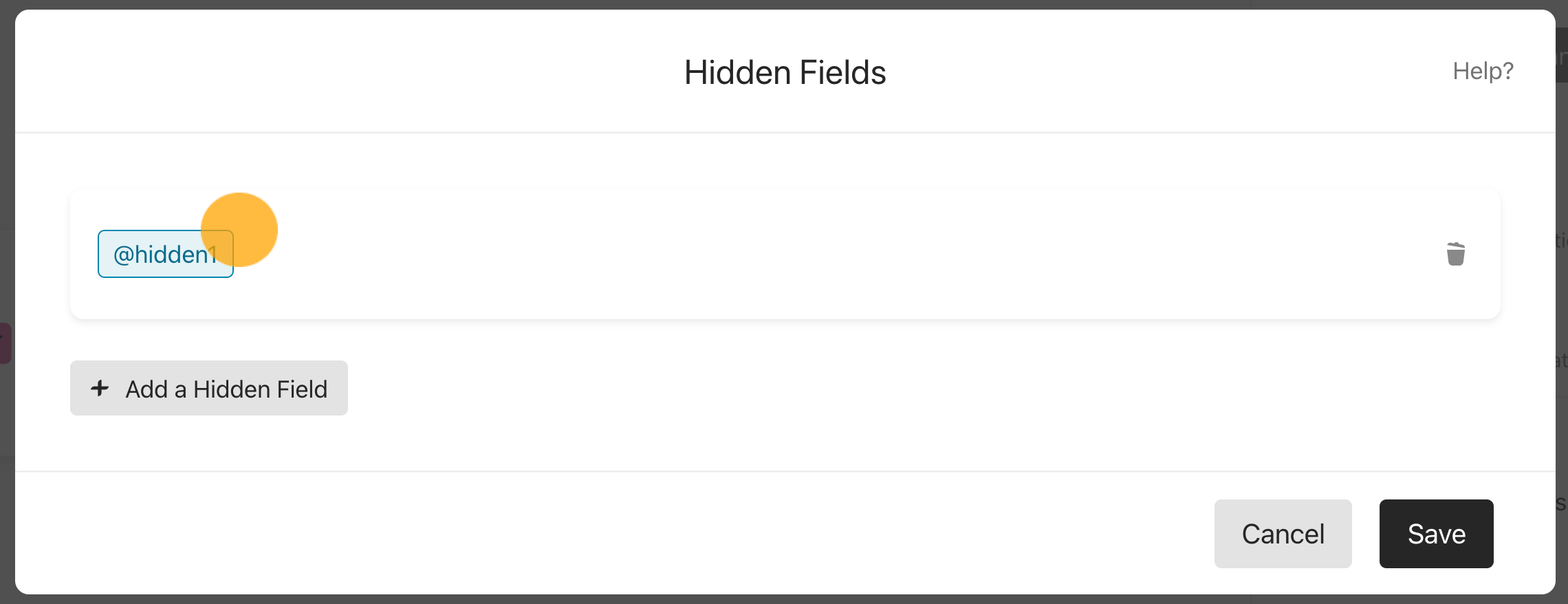Viewport: 1568px width, 604px height.
Task: Choose the dark Save button
Action: (x=1436, y=534)
